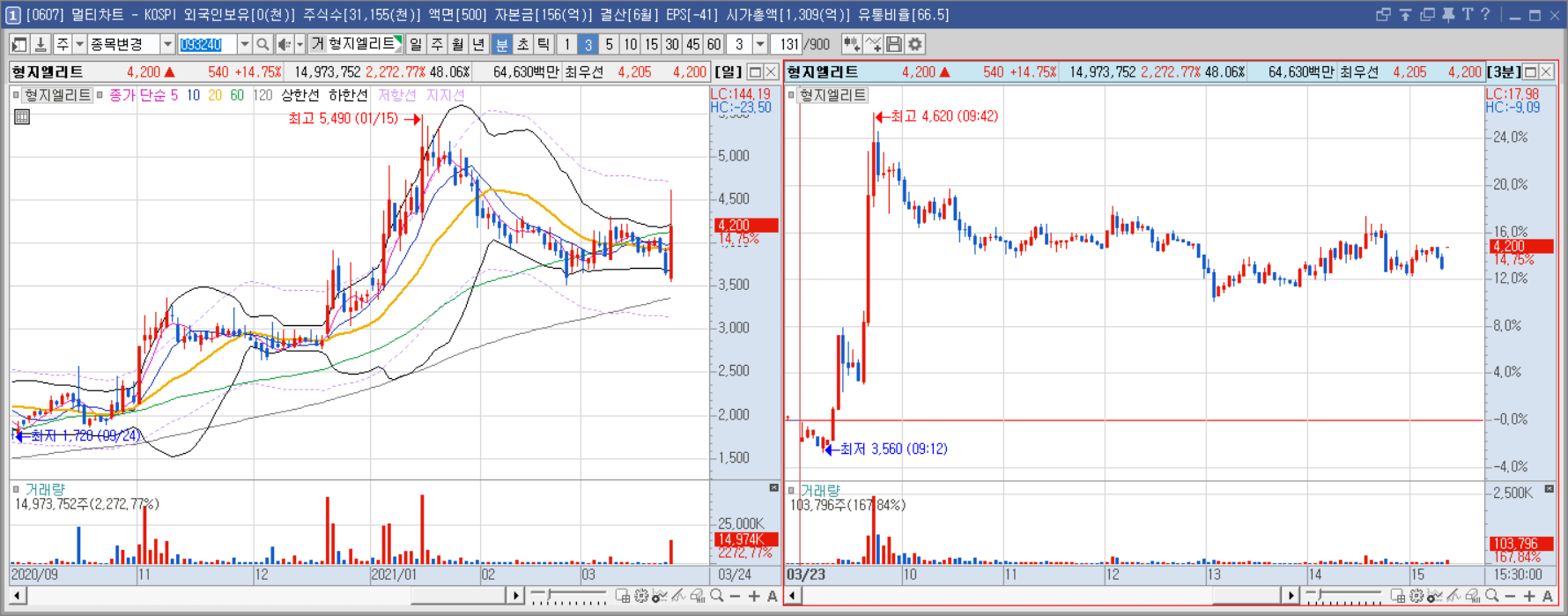Image resolution: width=1568 pixels, height=616 pixels.
Task: Click the bar count field showing 131
Action: pyautogui.click(x=788, y=44)
